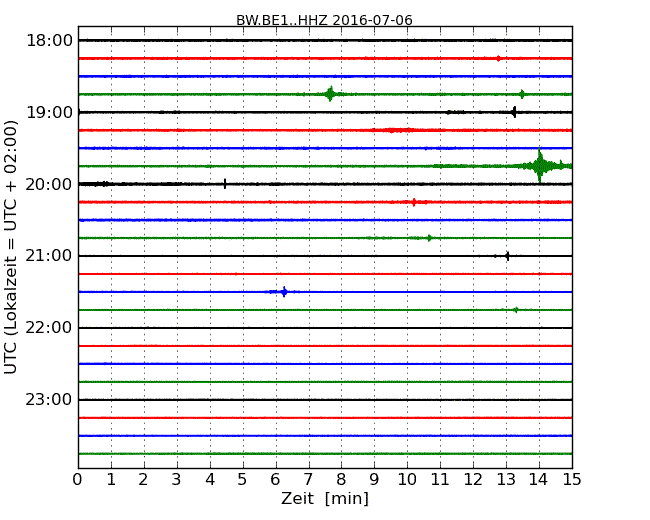Click the x-axis tick label 14

[539, 480]
